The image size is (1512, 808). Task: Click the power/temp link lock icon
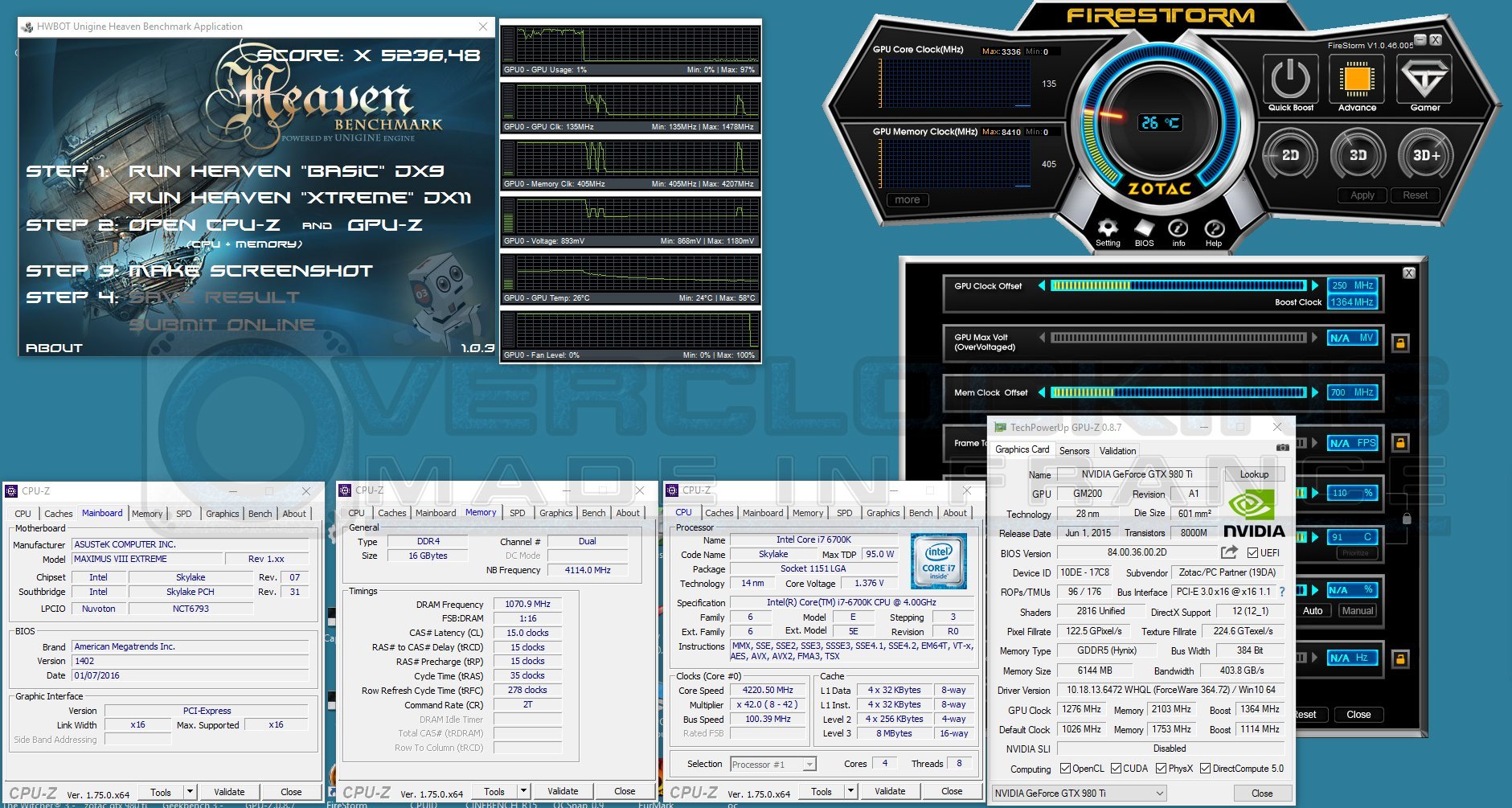coord(1406,519)
